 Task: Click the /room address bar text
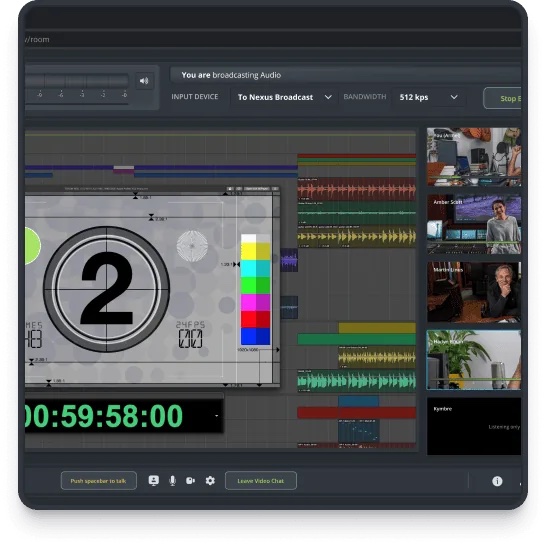(x=37, y=39)
